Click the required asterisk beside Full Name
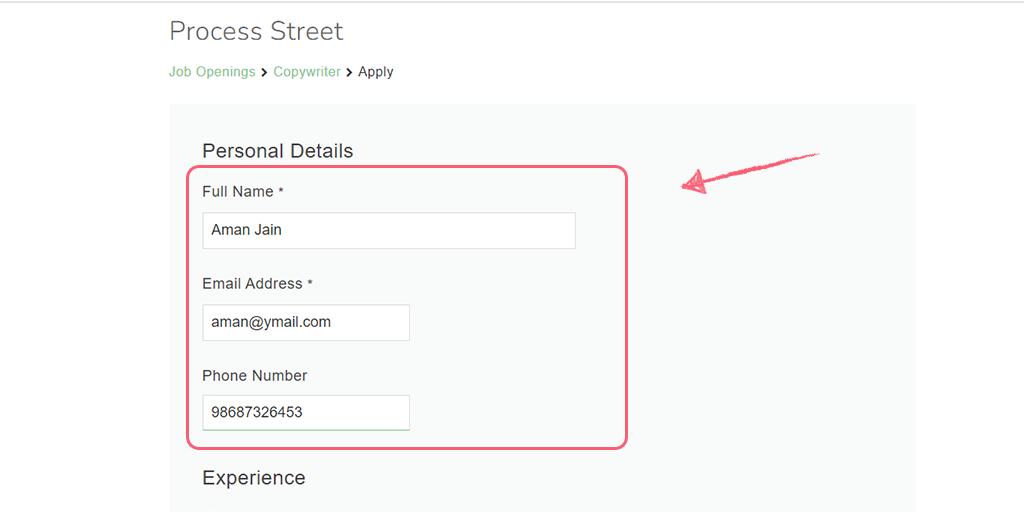This screenshot has width=1024, height=512. click(x=281, y=190)
